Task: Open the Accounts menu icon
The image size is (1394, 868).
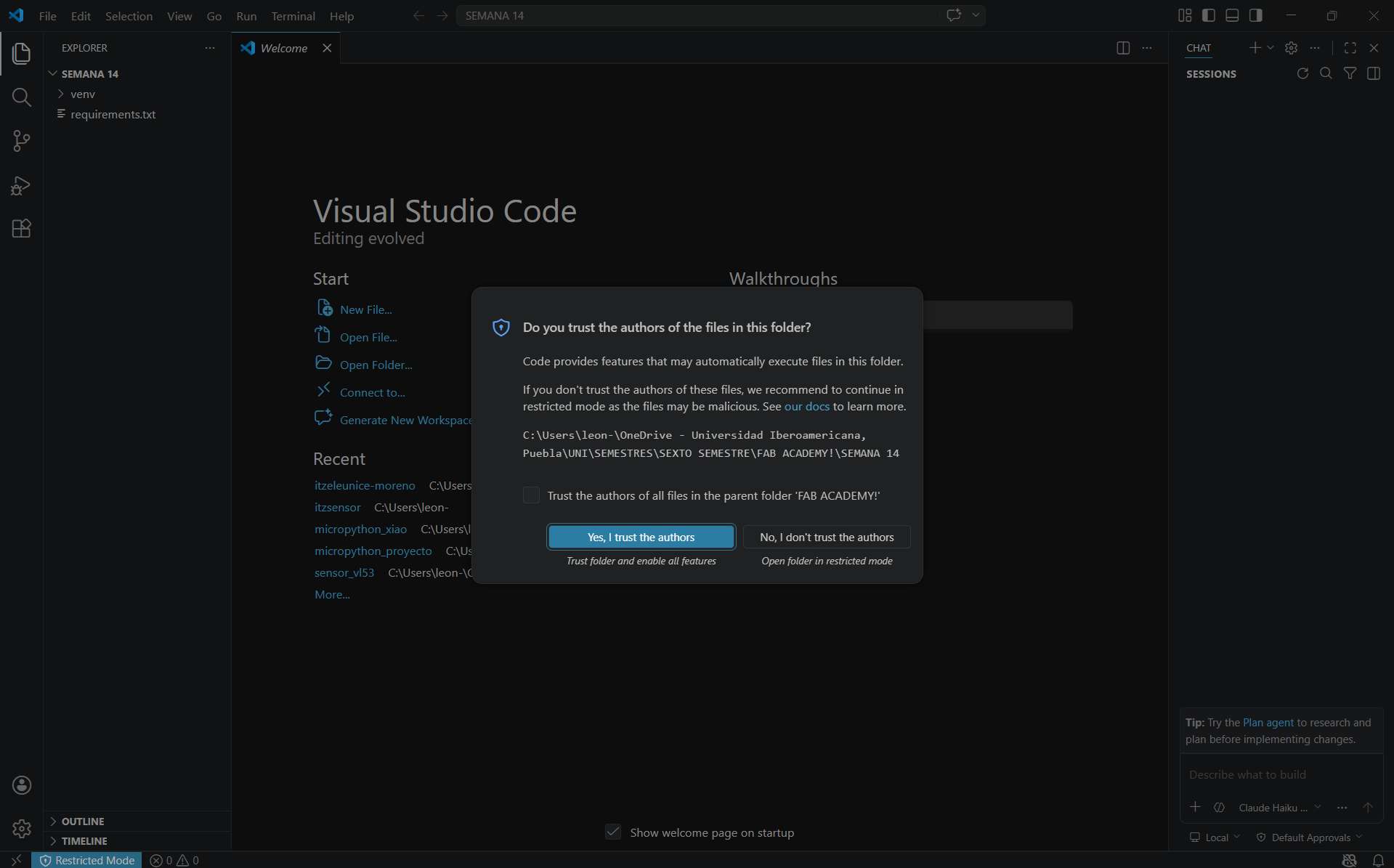Action: [21, 785]
